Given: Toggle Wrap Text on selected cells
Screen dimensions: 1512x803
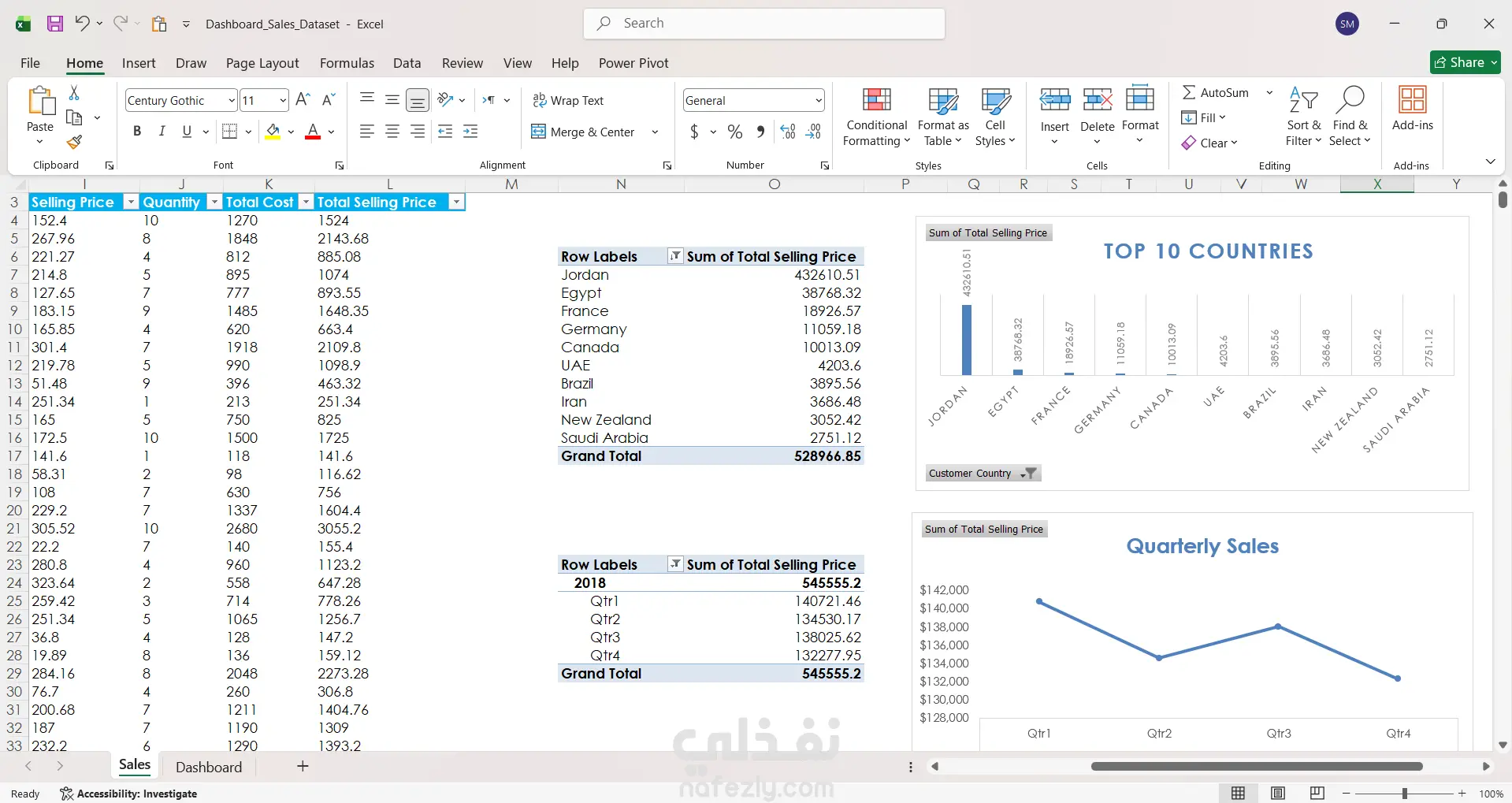Looking at the screenshot, I should 568,100.
